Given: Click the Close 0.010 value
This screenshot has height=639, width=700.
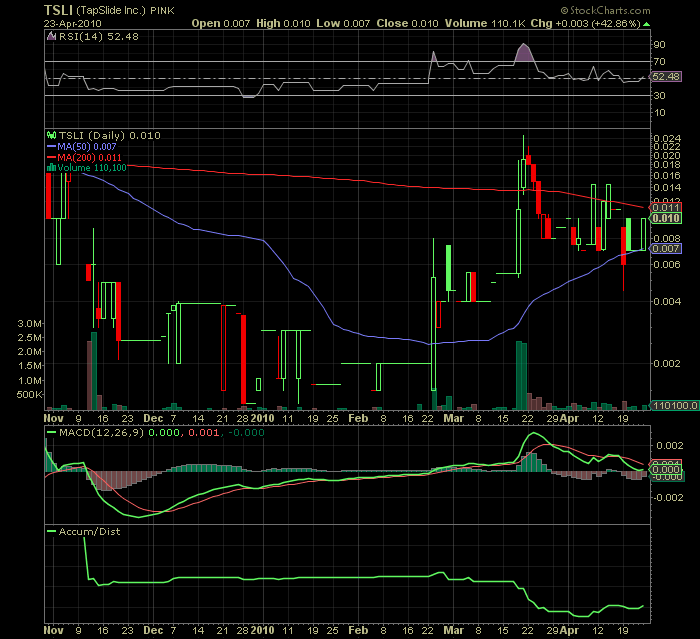Looking at the screenshot, I should point(407,23).
